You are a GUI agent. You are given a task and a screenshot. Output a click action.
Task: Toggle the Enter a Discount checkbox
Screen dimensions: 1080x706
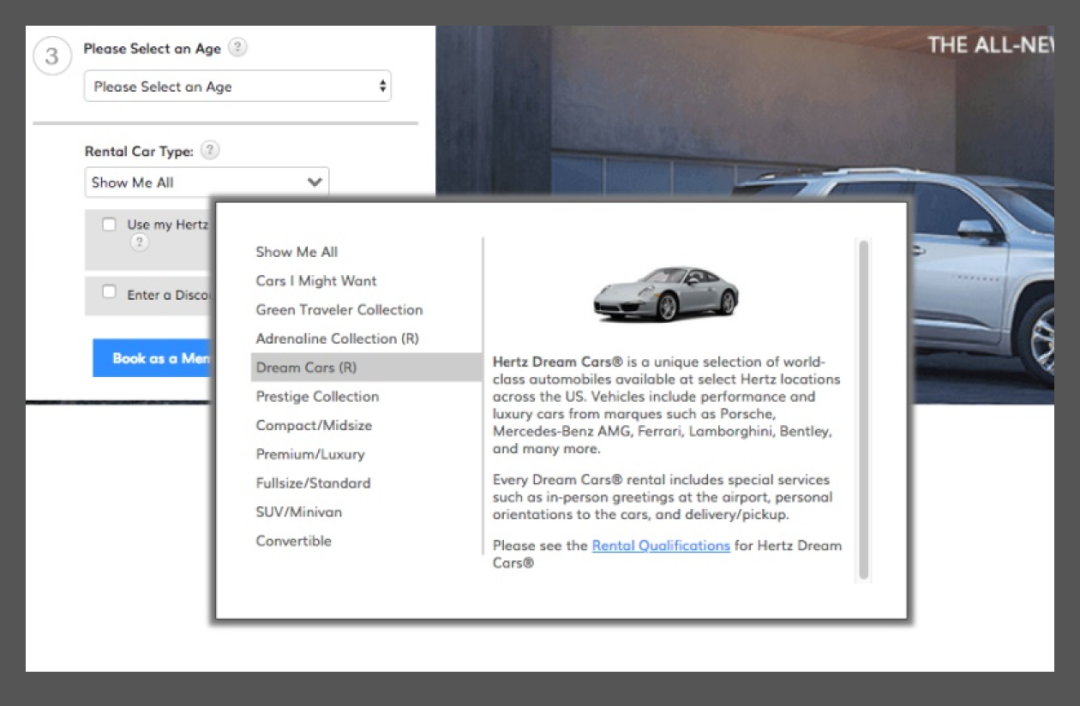[109, 291]
